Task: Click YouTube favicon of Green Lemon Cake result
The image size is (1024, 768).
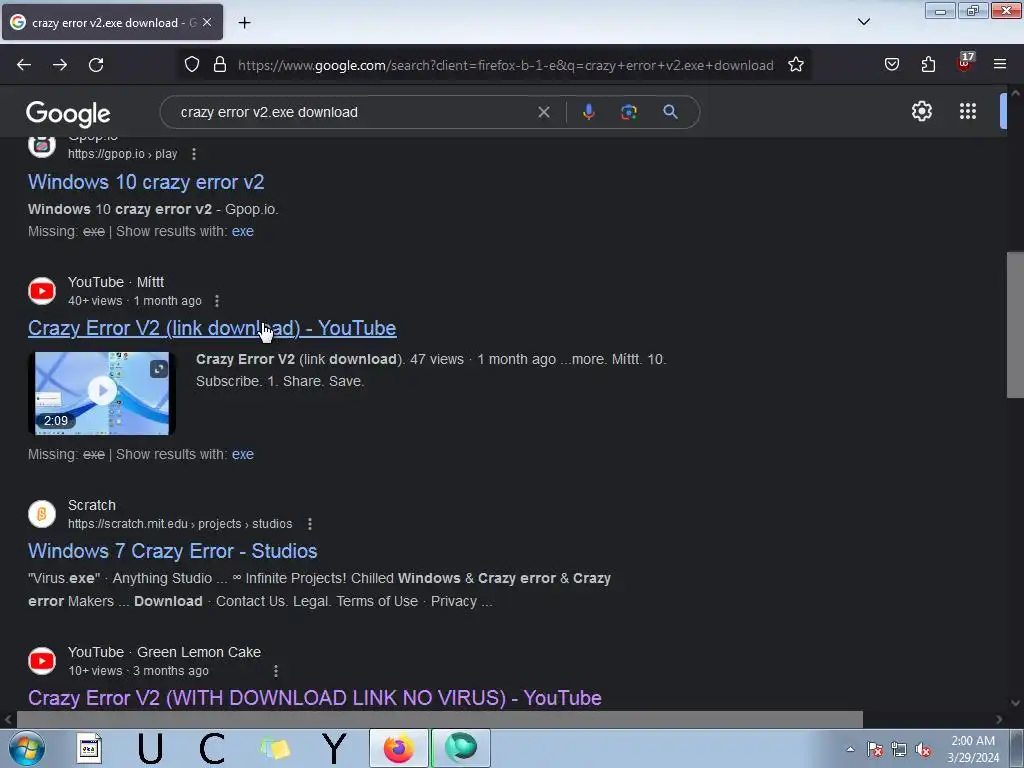Action: pyautogui.click(x=42, y=661)
